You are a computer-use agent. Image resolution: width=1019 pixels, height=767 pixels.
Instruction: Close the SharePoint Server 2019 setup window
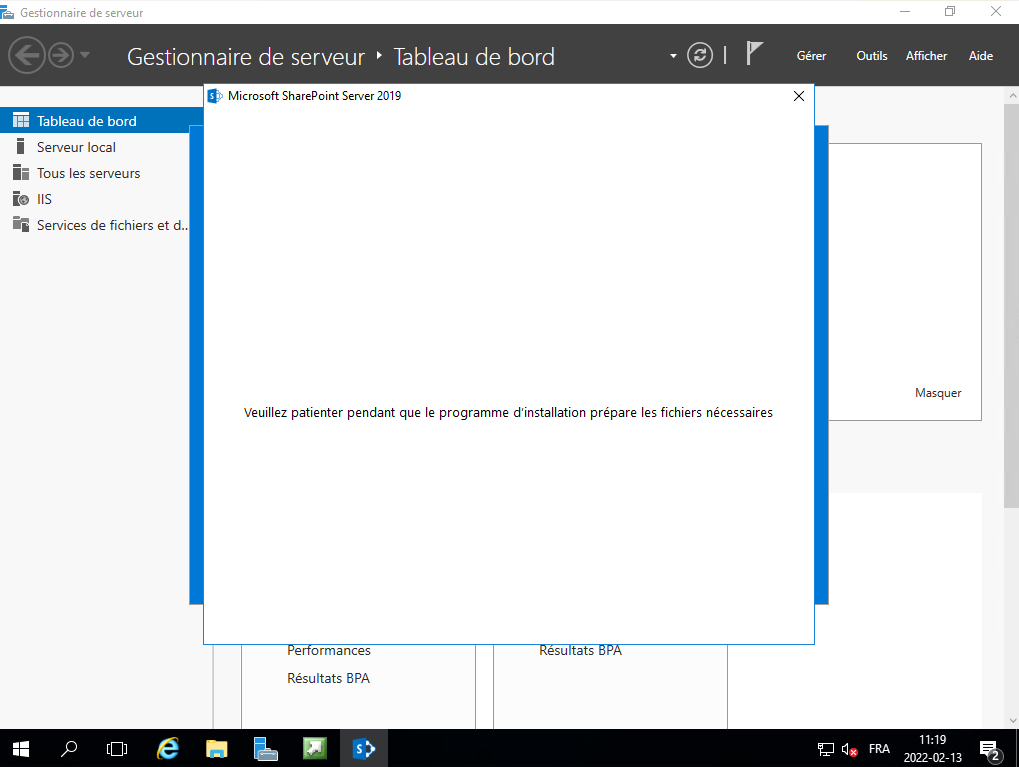[x=799, y=96]
